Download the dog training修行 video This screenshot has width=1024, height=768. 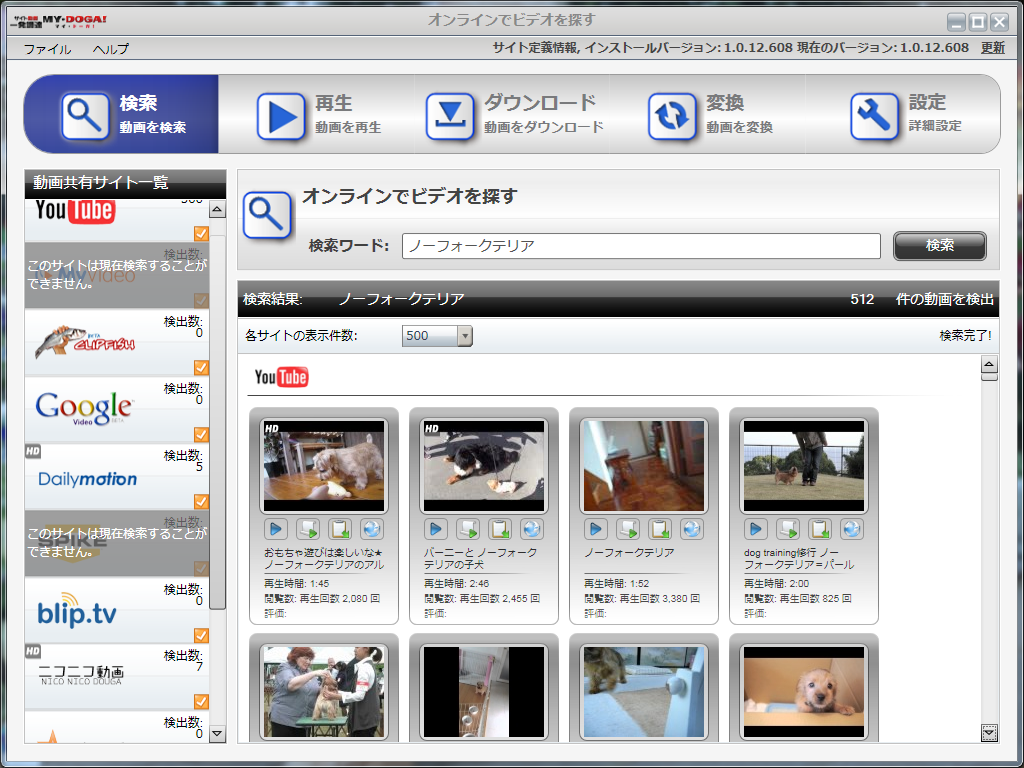(x=788, y=528)
